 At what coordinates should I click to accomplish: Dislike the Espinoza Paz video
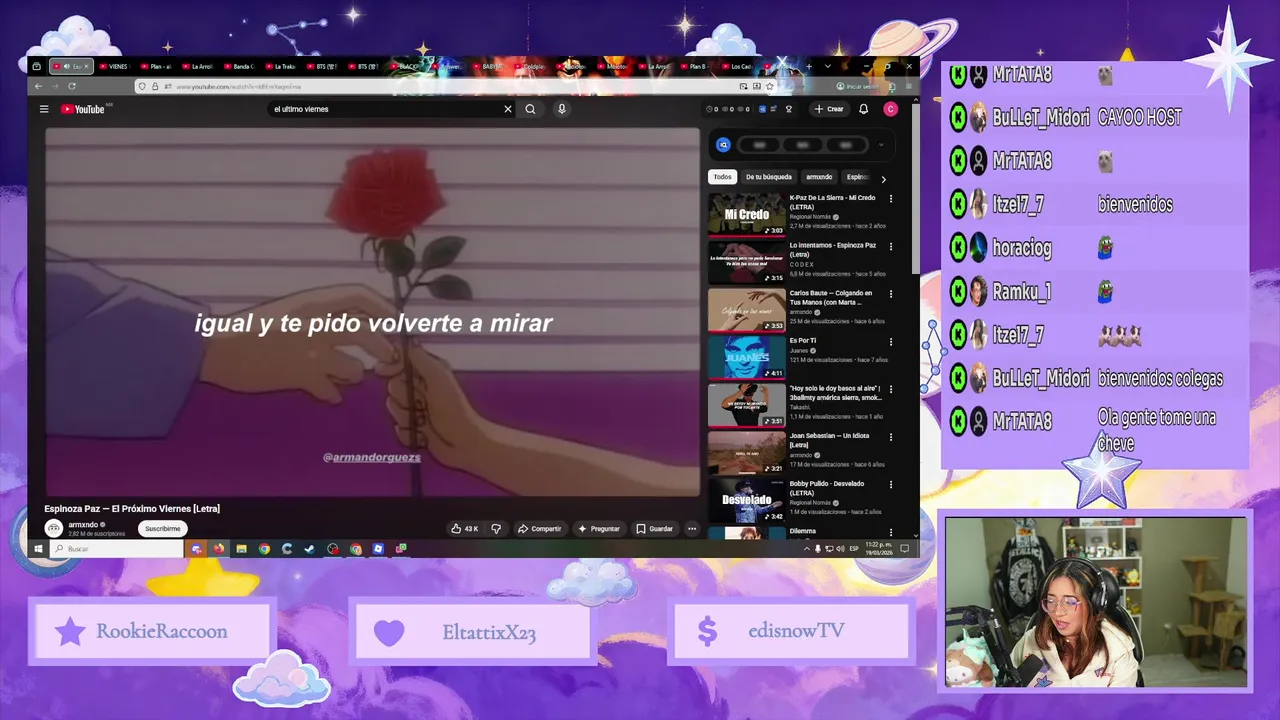click(x=496, y=528)
